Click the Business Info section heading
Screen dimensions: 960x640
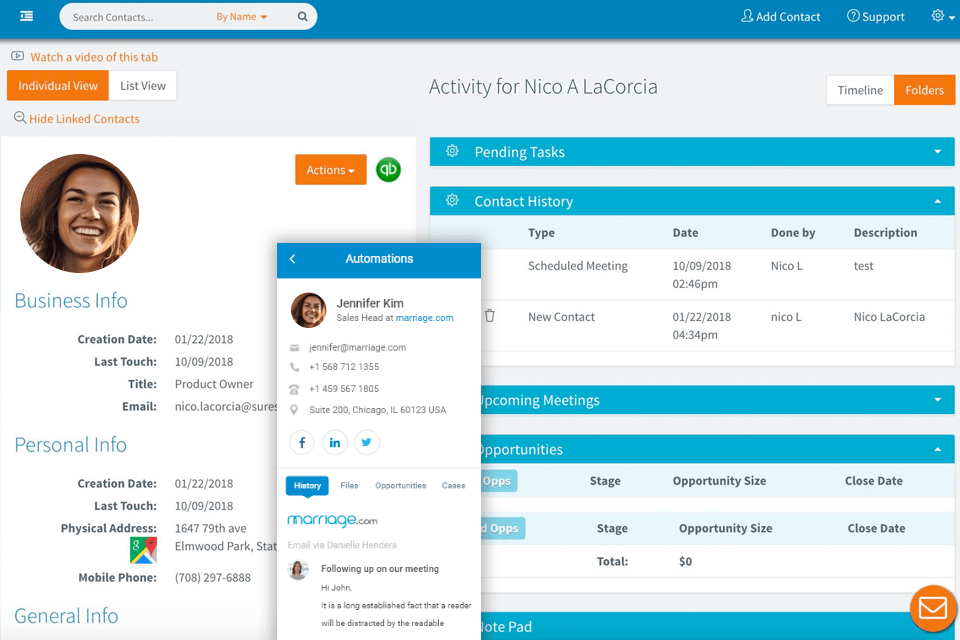(71, 301)
